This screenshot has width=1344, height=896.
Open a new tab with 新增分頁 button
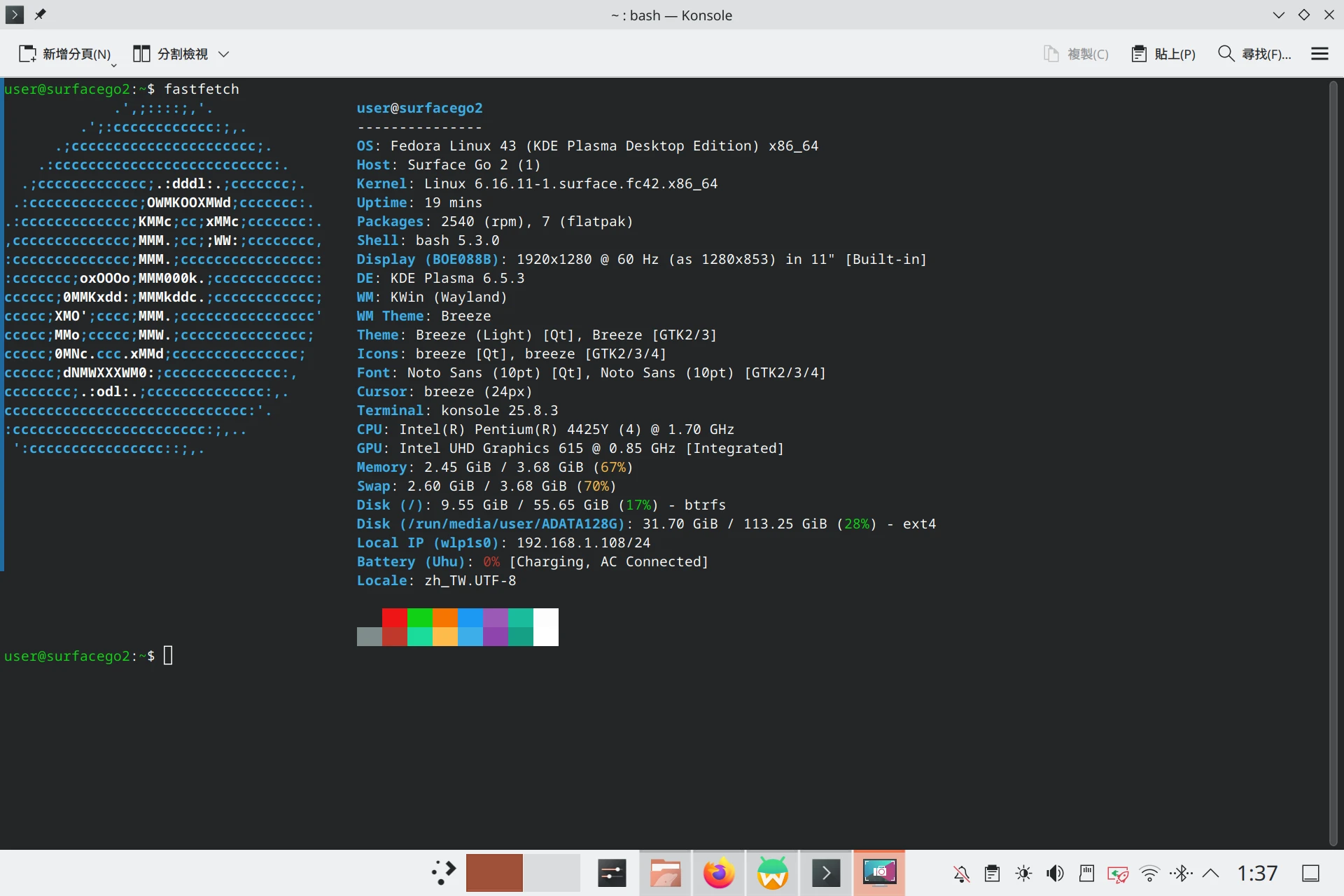click(64, 54)
